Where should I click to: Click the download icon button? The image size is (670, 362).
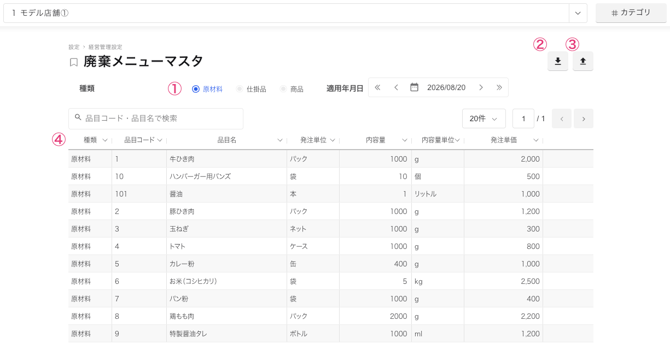click(558, 61)
